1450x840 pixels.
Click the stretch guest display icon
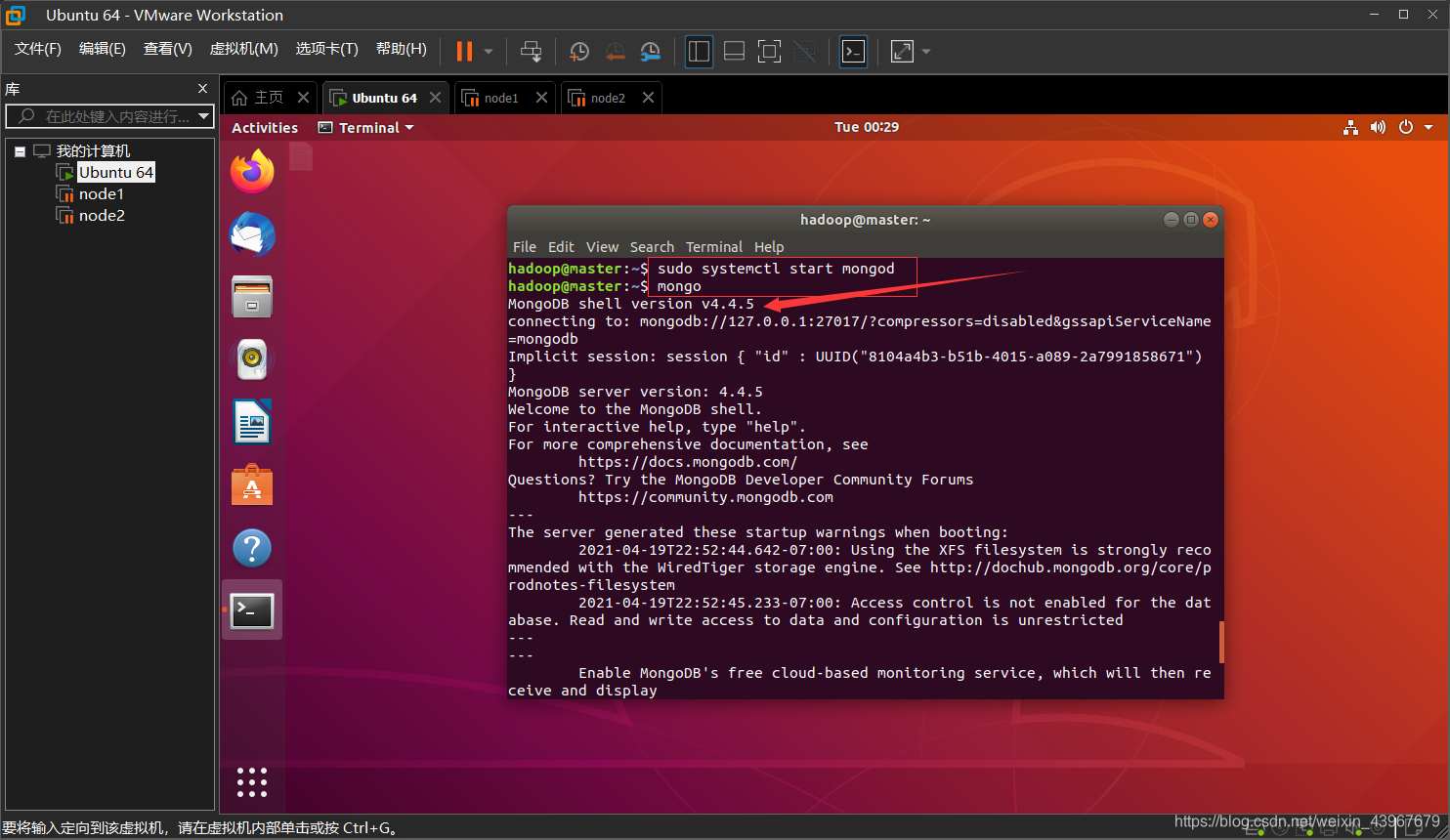coord(902,51)
